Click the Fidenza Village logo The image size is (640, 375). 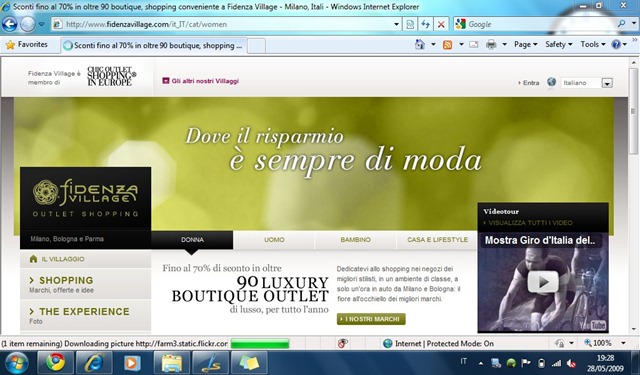click(85, 198)
